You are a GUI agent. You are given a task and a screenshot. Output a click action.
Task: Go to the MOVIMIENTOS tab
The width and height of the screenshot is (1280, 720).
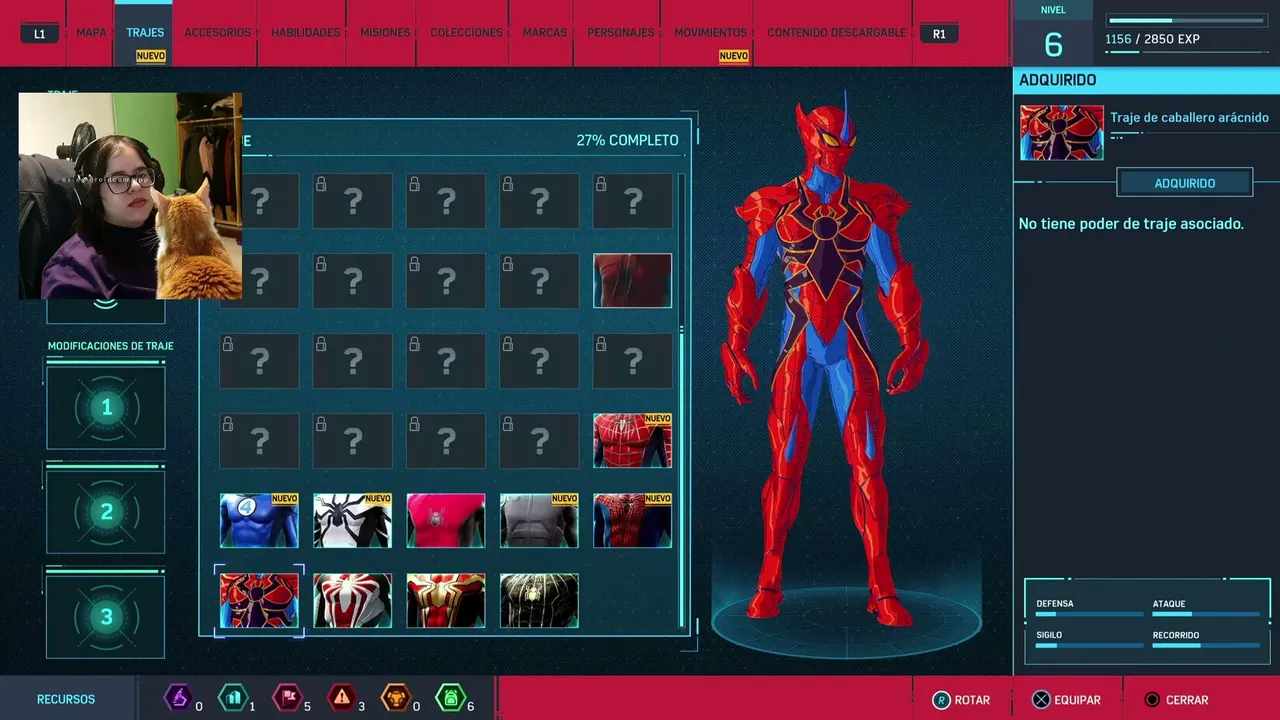[710, 33]
